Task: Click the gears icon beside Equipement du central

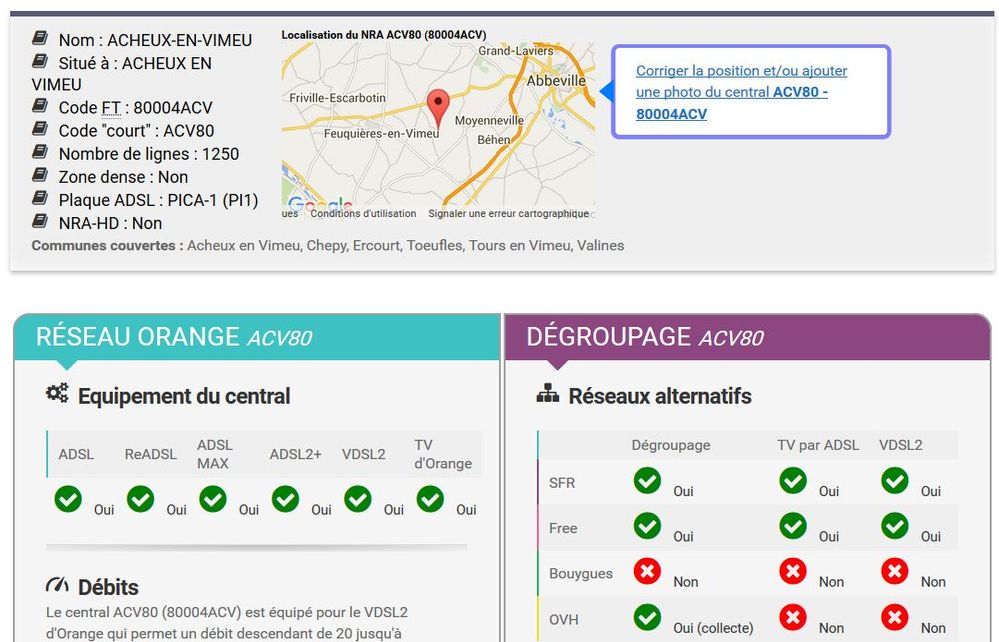Action: click(57, 393)
